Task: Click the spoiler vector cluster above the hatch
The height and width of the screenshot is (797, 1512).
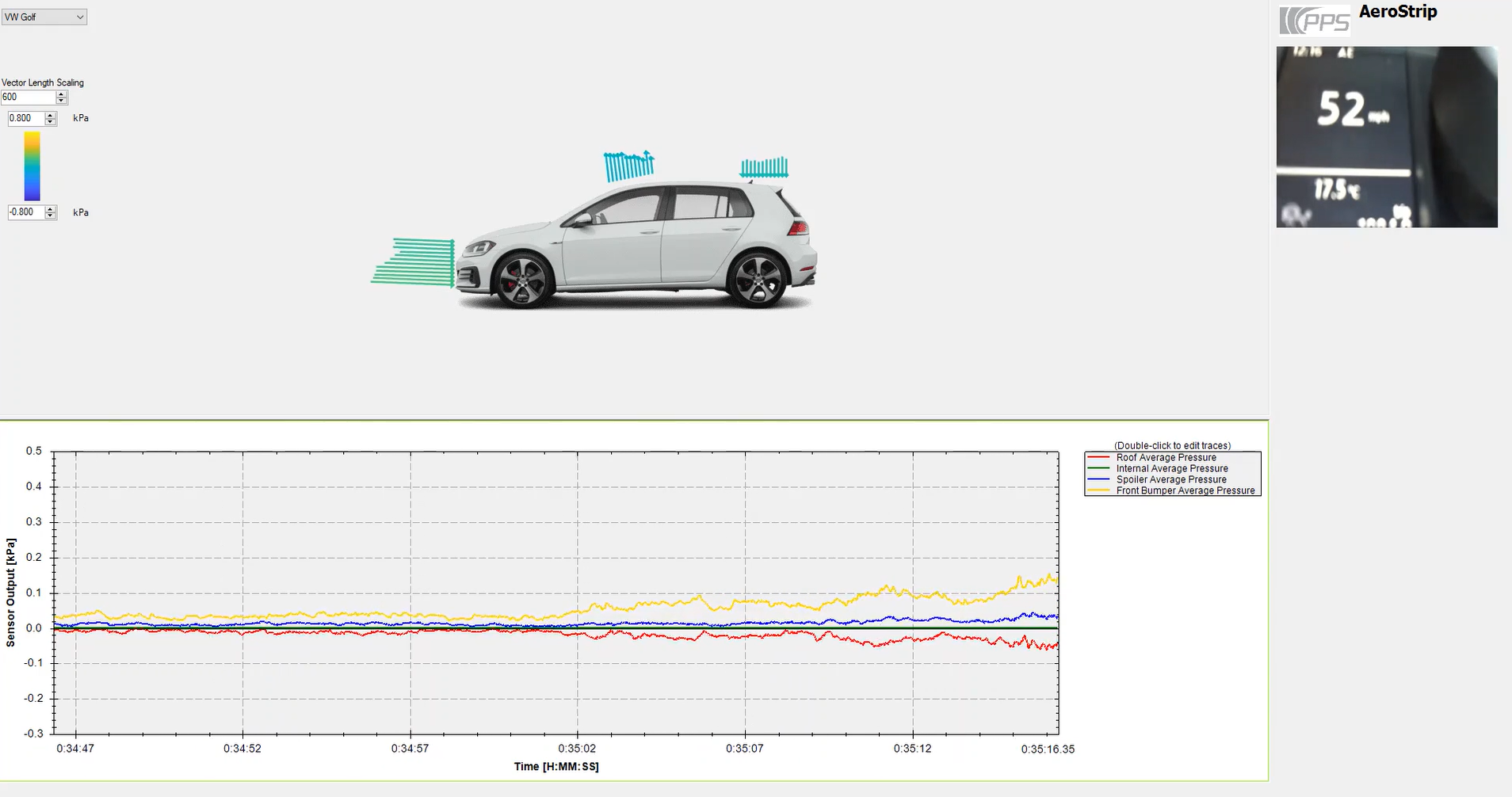Action: [x=763, y=167]
